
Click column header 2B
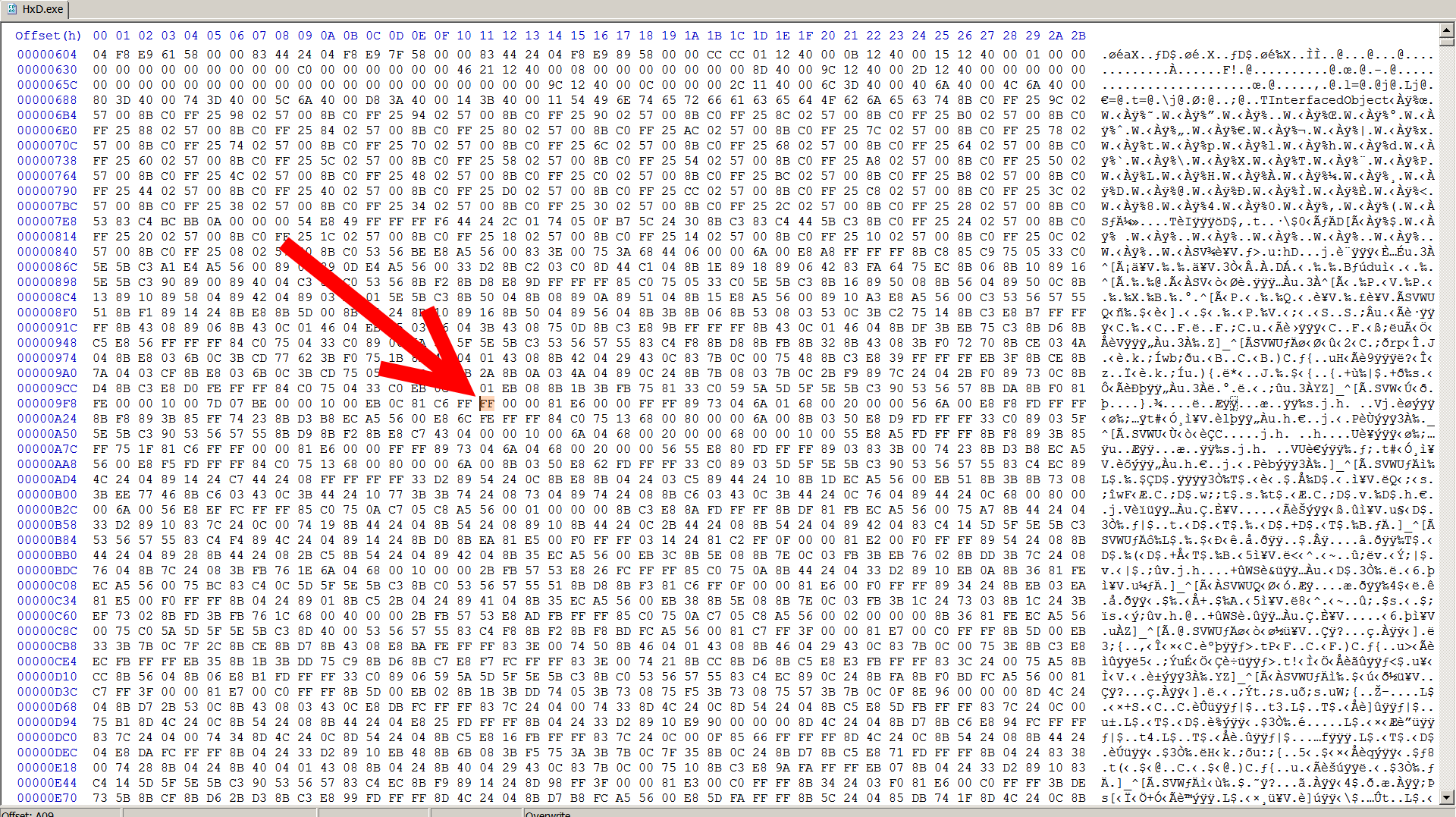click(x=1078, y=36)
